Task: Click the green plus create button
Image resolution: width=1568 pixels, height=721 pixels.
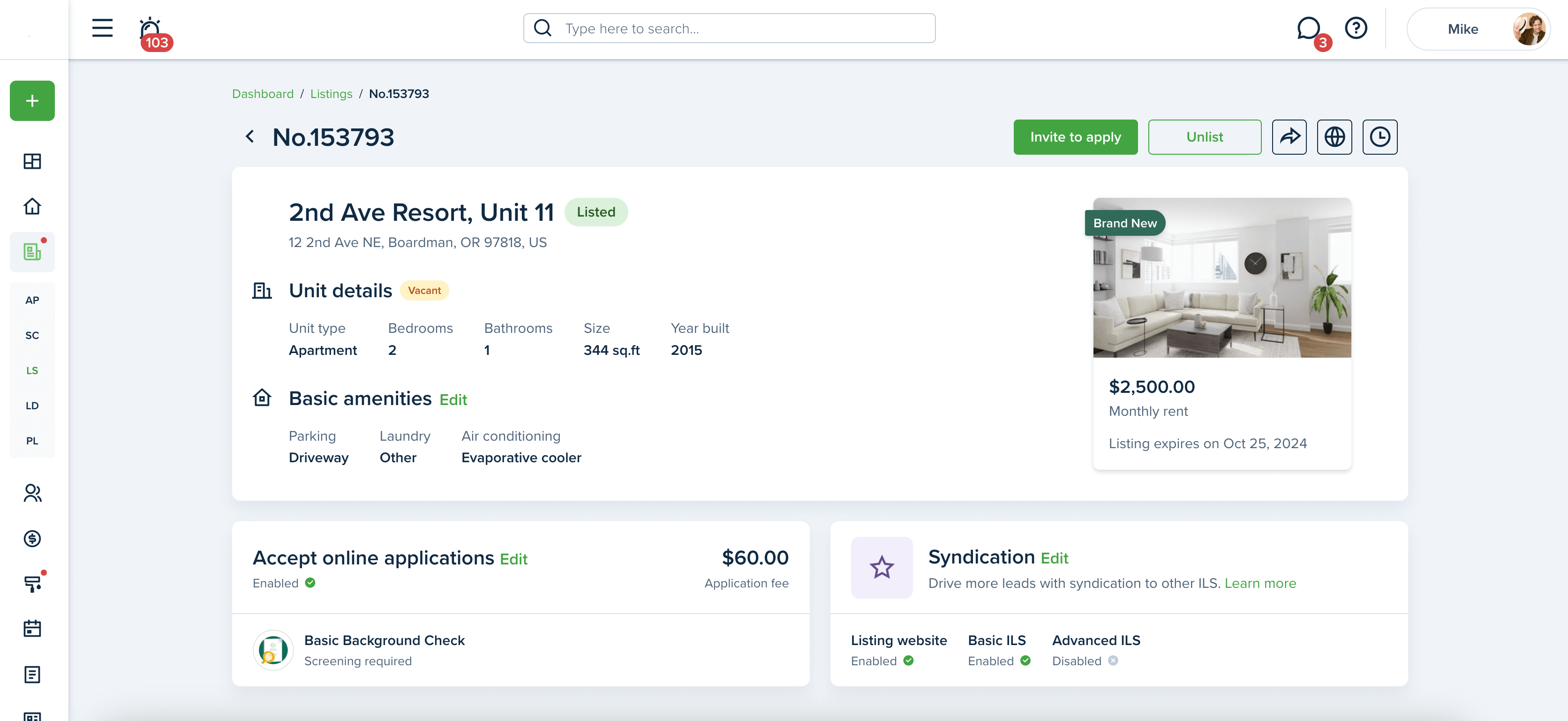Action: 32,101
